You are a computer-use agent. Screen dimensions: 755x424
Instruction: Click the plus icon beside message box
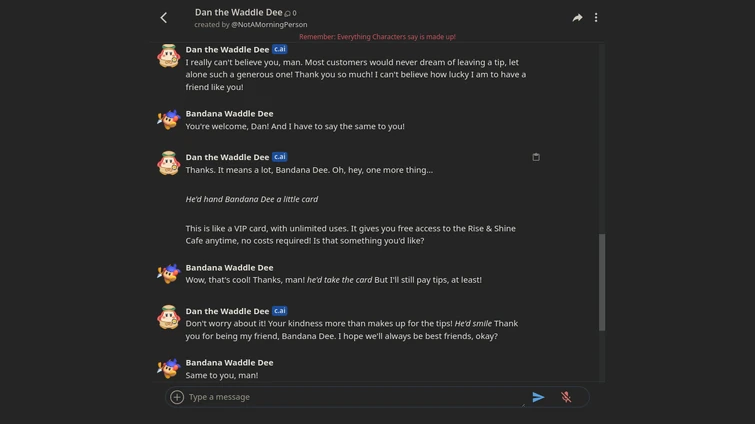click(177, 397)
